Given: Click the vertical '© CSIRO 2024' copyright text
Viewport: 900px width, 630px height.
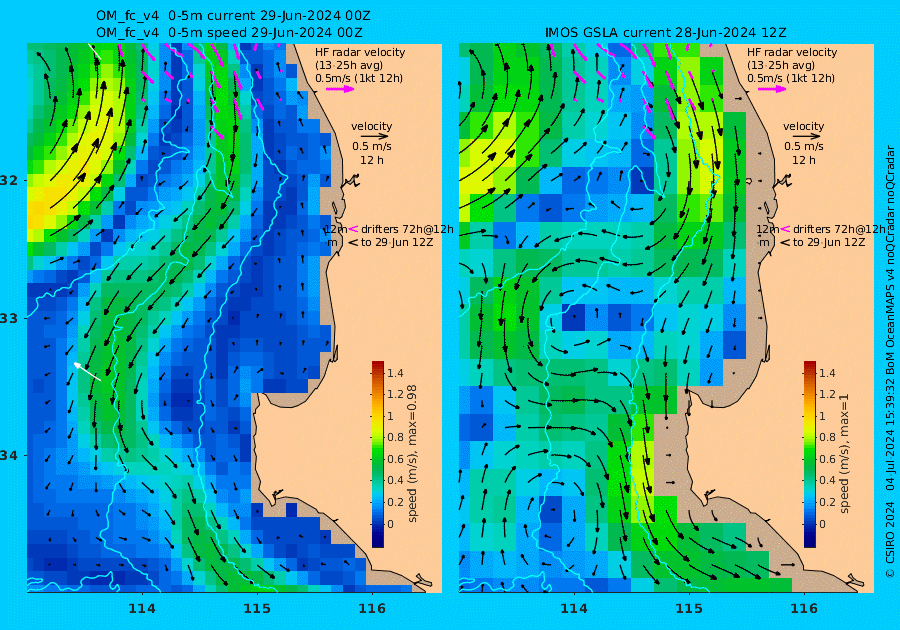Looking at the screenshot, I should coord(890,539).
